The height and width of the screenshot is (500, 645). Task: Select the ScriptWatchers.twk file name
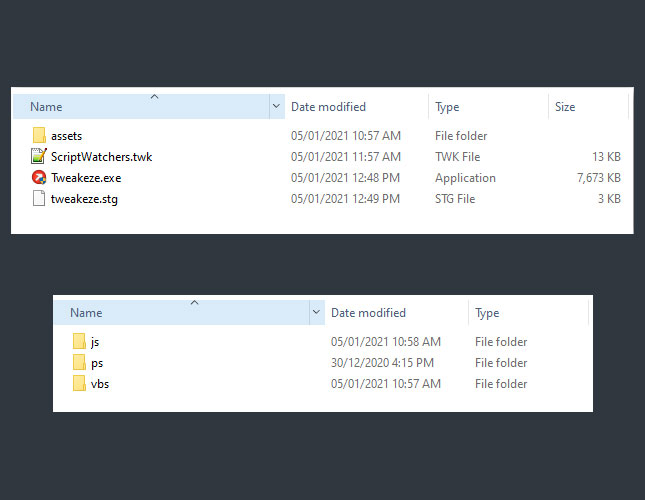pyautogui.click(x=101, y=156)
